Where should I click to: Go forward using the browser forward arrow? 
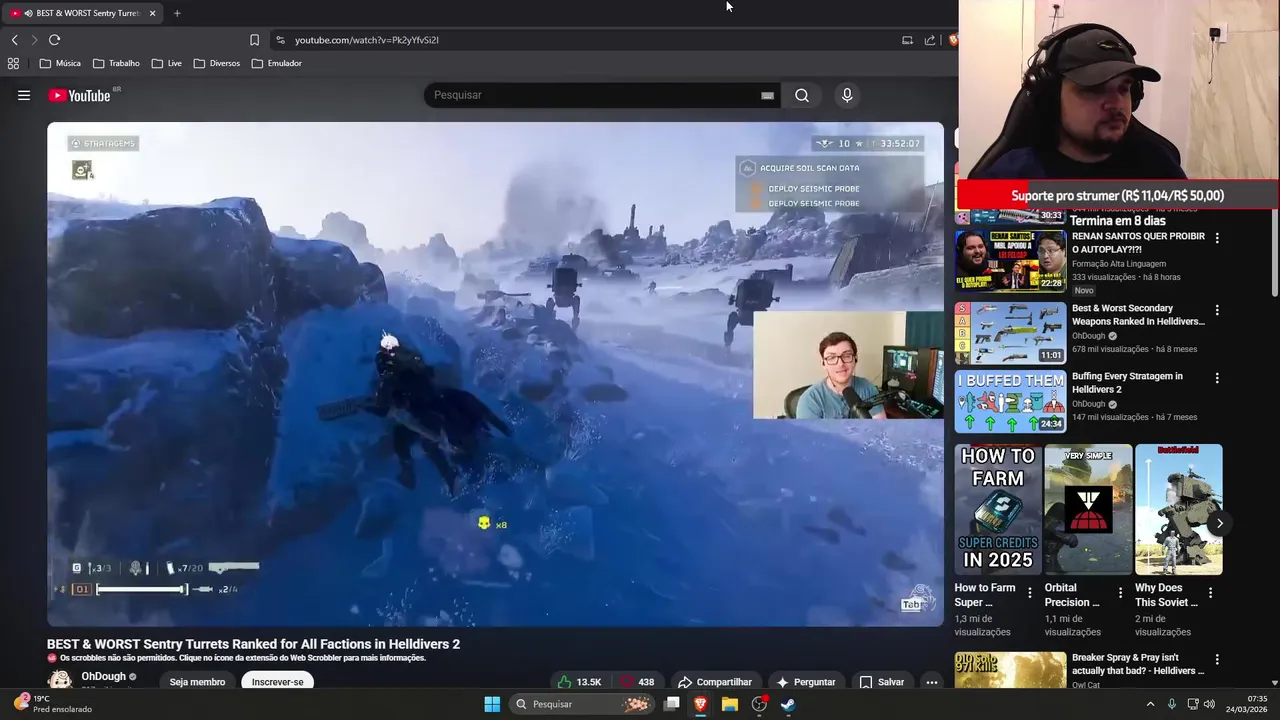pyautogui.click(x=34, y=40)
